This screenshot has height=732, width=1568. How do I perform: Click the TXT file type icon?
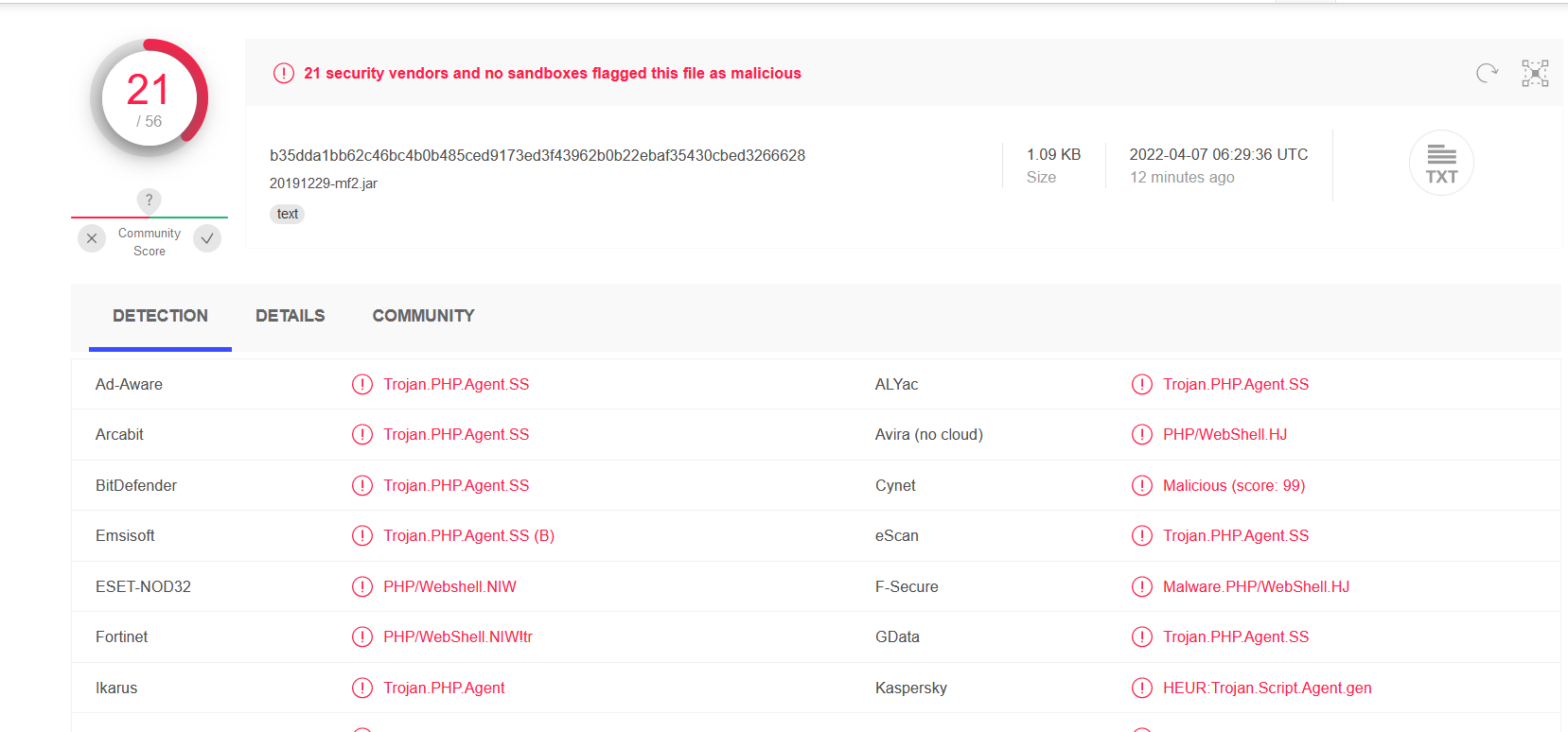pyautogui.click(x=1441, y=163)
